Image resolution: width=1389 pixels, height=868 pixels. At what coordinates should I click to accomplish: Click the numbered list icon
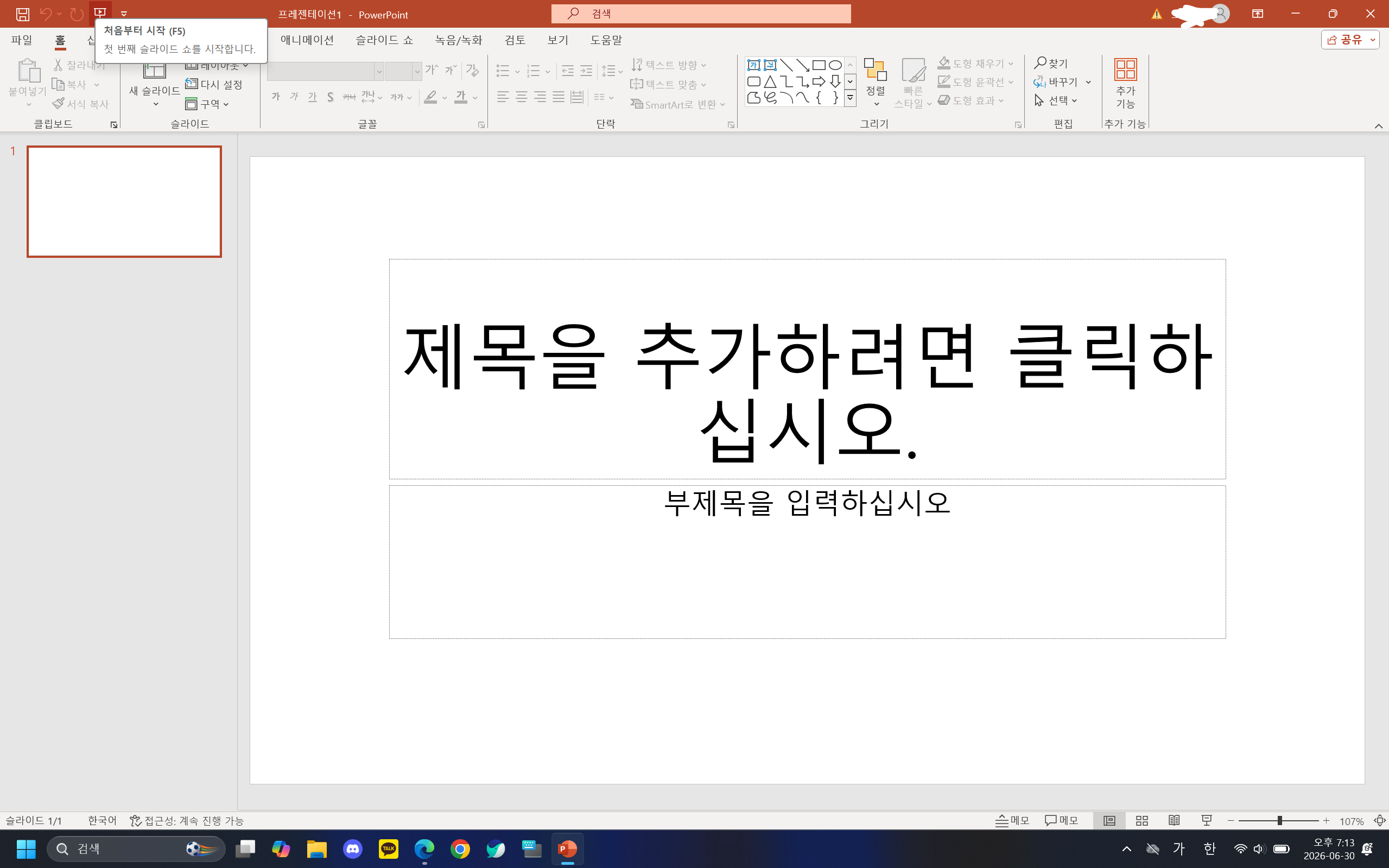click(x=533, y=71)
